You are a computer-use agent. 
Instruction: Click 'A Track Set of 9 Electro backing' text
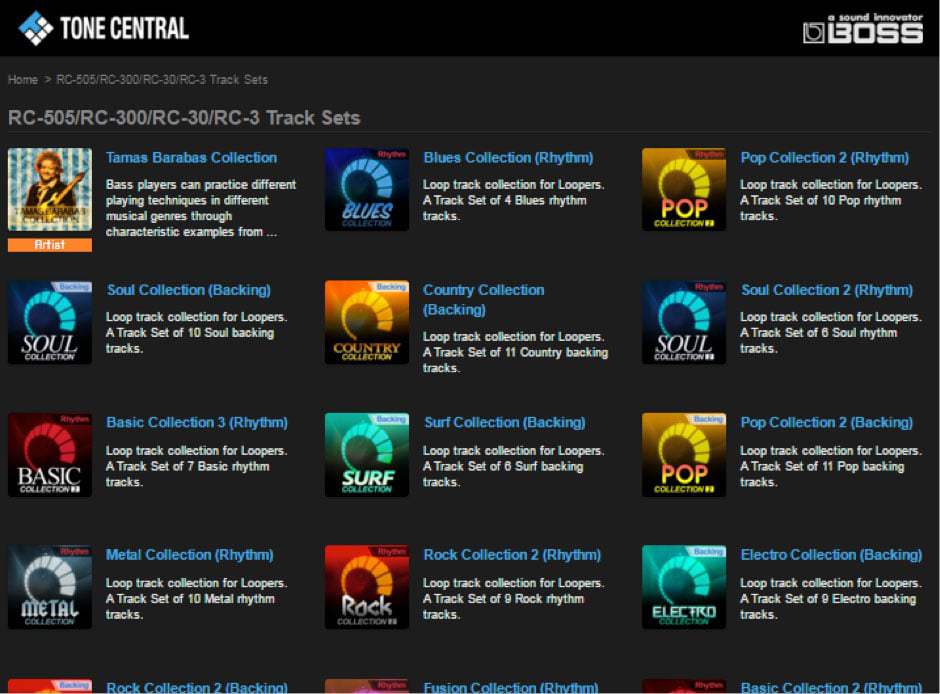coord(828,599)
